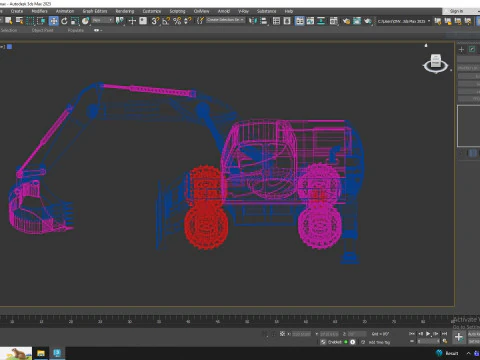480x360 pixels.
Task: Open the Graph Editors menu
Action: (x=95, y=11)
